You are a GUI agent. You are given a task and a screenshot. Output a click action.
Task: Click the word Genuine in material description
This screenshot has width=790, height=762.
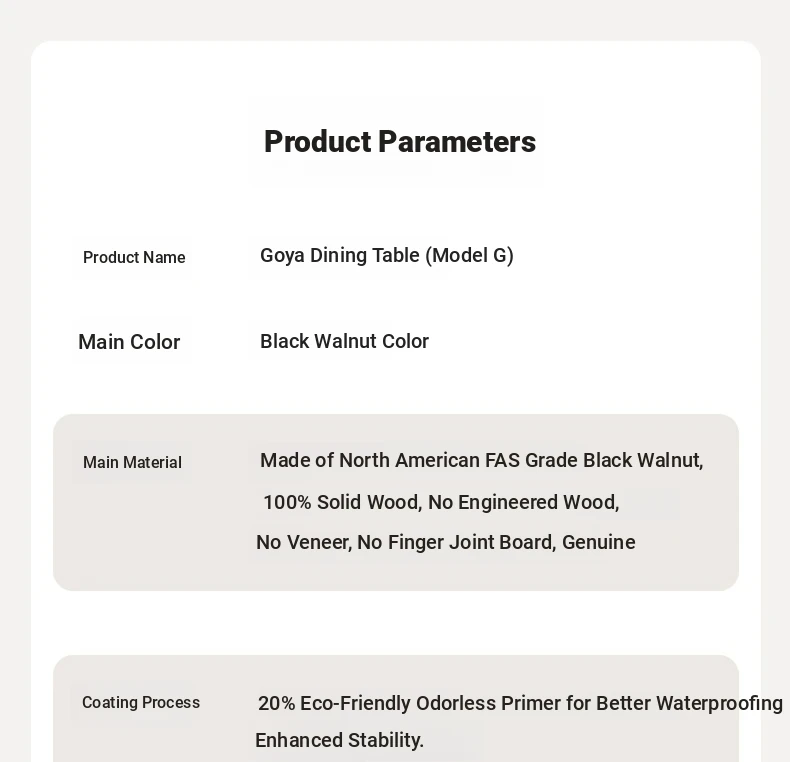tap(599, 543)
